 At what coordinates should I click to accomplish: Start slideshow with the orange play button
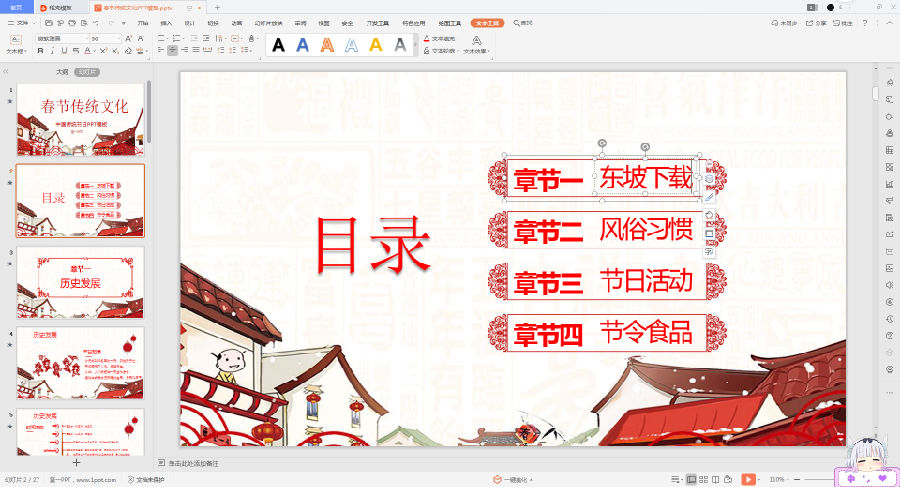click(x=748, y=479)
